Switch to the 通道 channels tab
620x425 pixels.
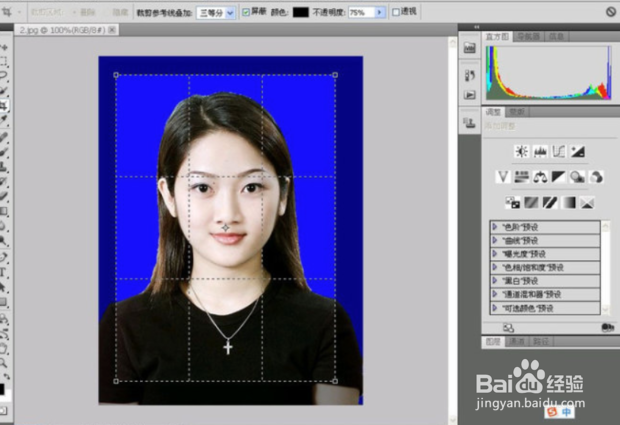click(x=516, y=342)
